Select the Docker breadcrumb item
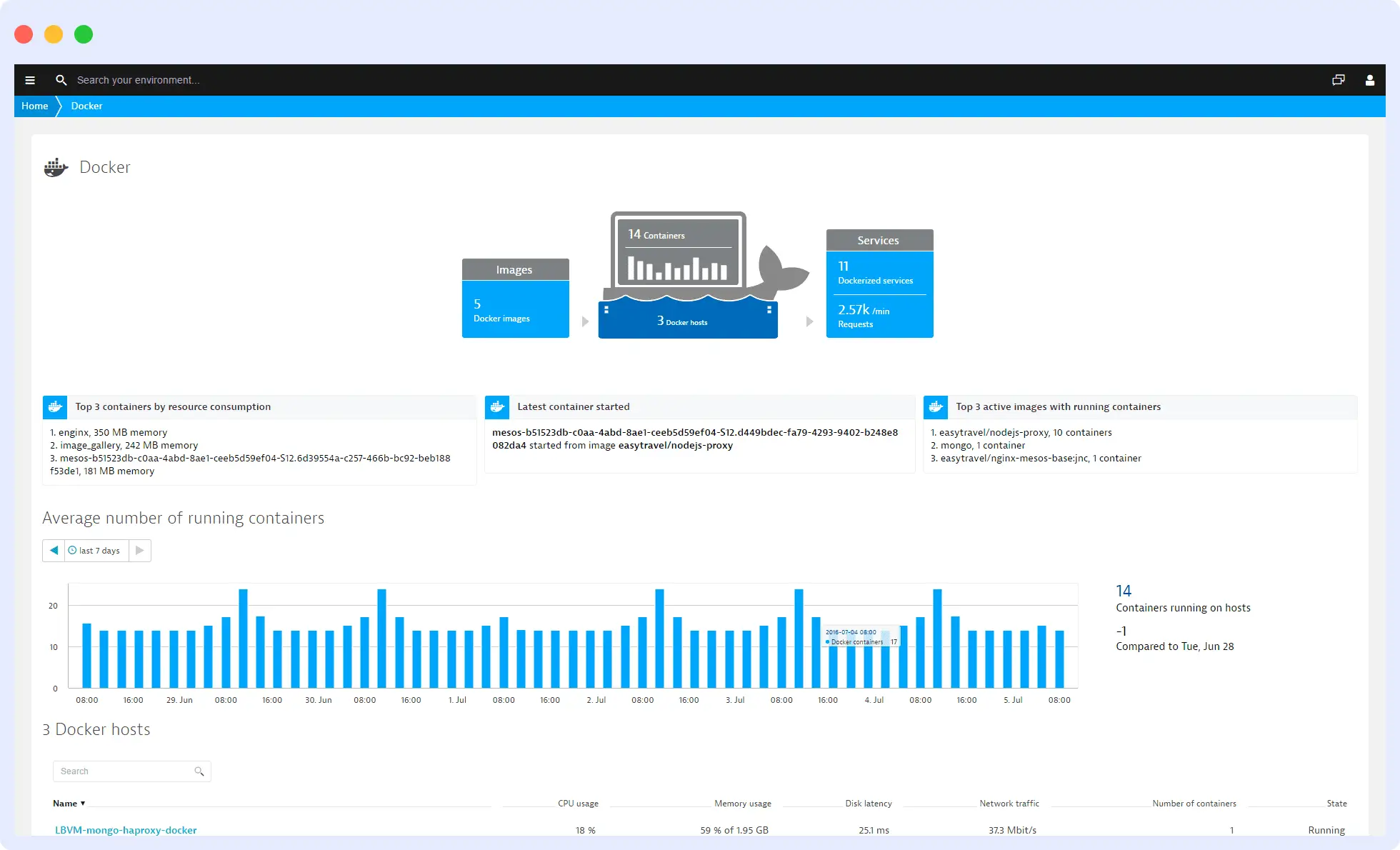Screen dimensions: 1400x850 [x=86, y=106]
